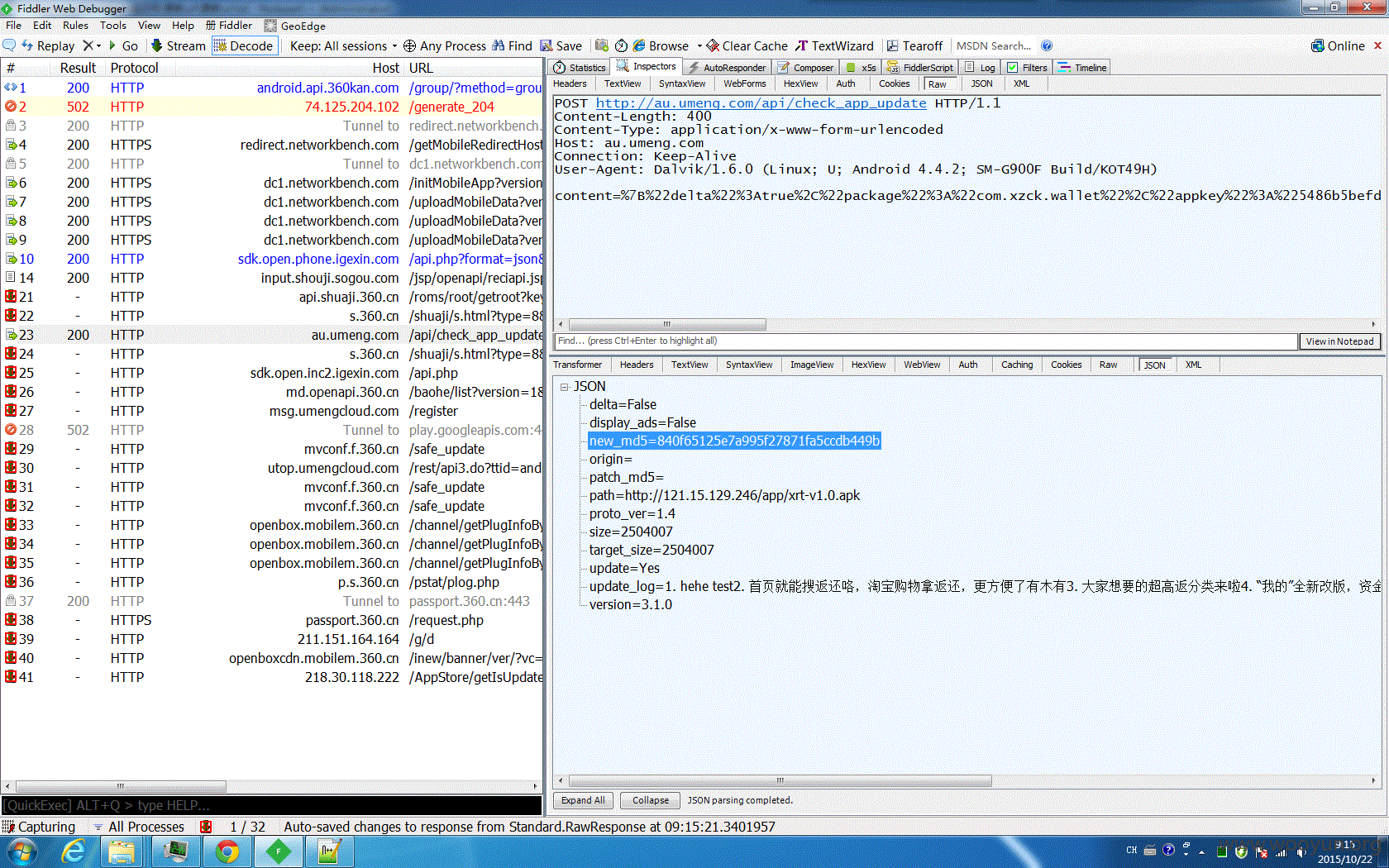Click the MSDN Search field

click(994, 45)
